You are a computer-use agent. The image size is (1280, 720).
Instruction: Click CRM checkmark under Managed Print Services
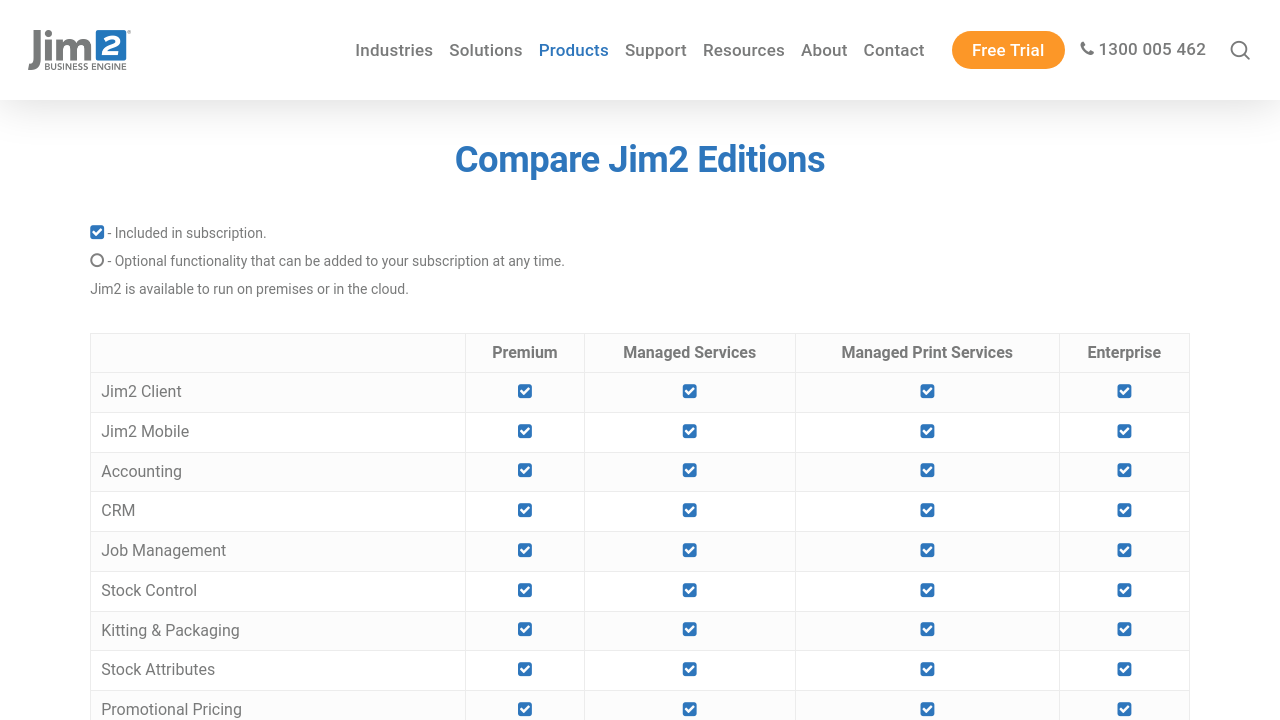pos(927,510)
